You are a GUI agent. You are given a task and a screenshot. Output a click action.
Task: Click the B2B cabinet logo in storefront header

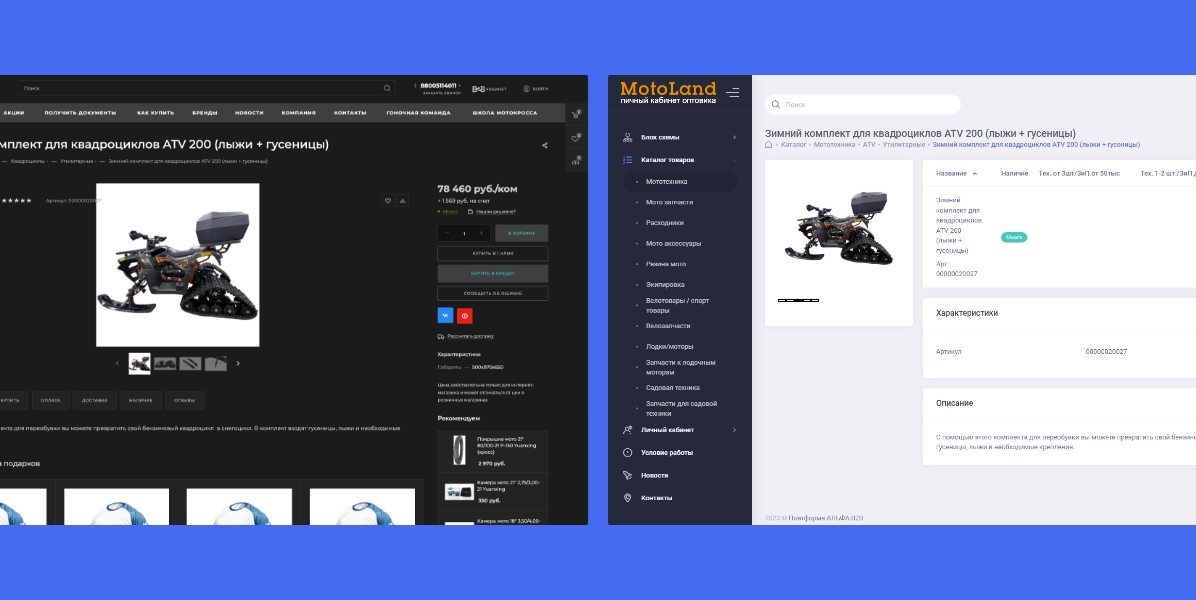coord(489,89)
